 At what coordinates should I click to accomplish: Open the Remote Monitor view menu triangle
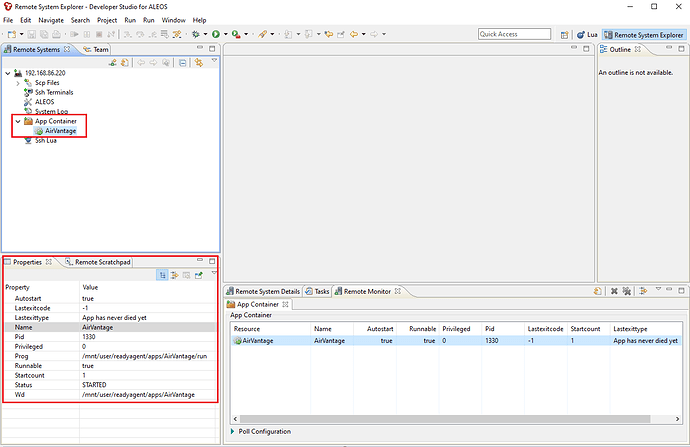click(658, 289)
